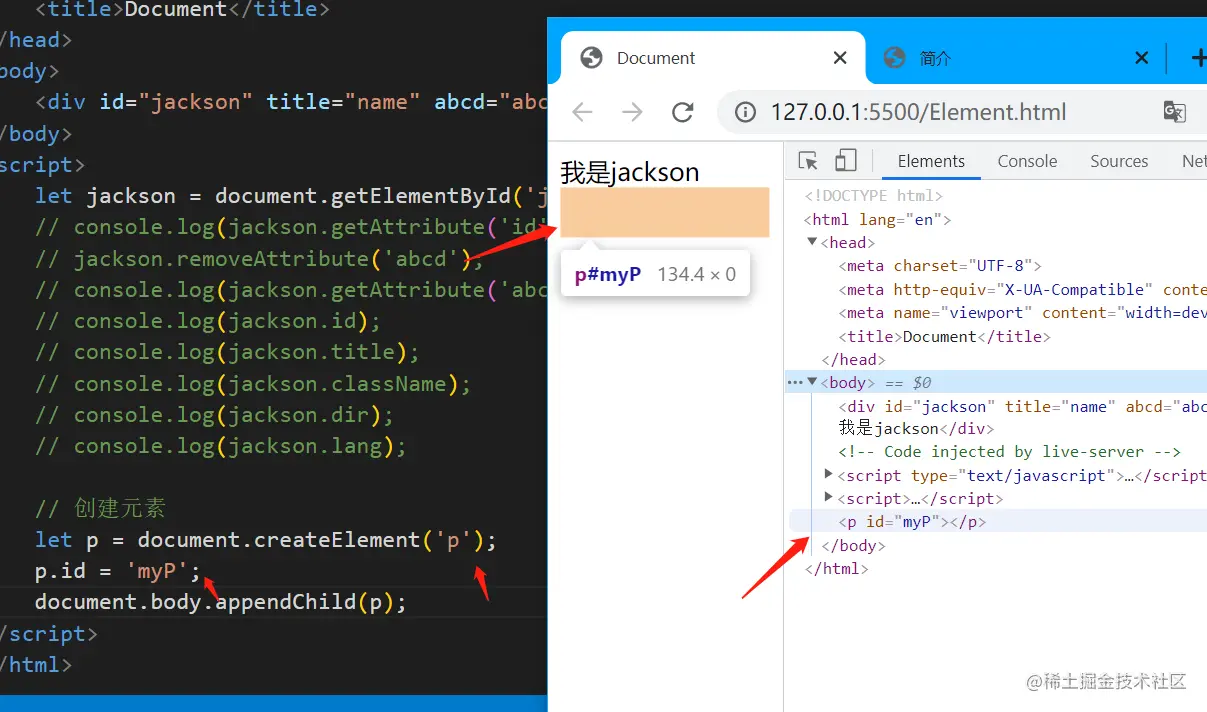
Task: Click the console.log(jackson.title) line
Action: [x=227, y=352]
